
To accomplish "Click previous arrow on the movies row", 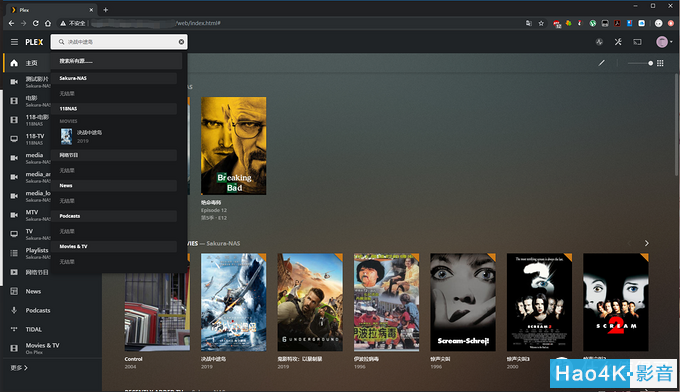I will pos(629,243).
